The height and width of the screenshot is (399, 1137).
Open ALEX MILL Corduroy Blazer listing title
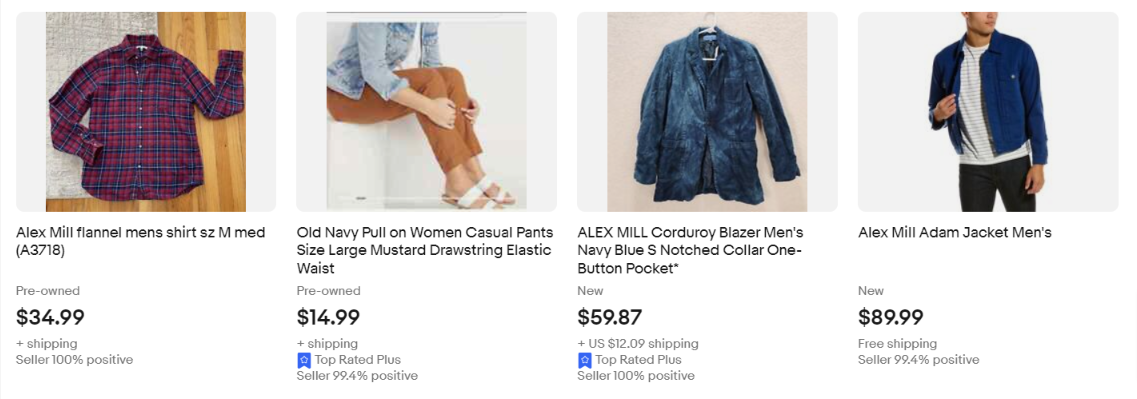(x=690, y=250)
